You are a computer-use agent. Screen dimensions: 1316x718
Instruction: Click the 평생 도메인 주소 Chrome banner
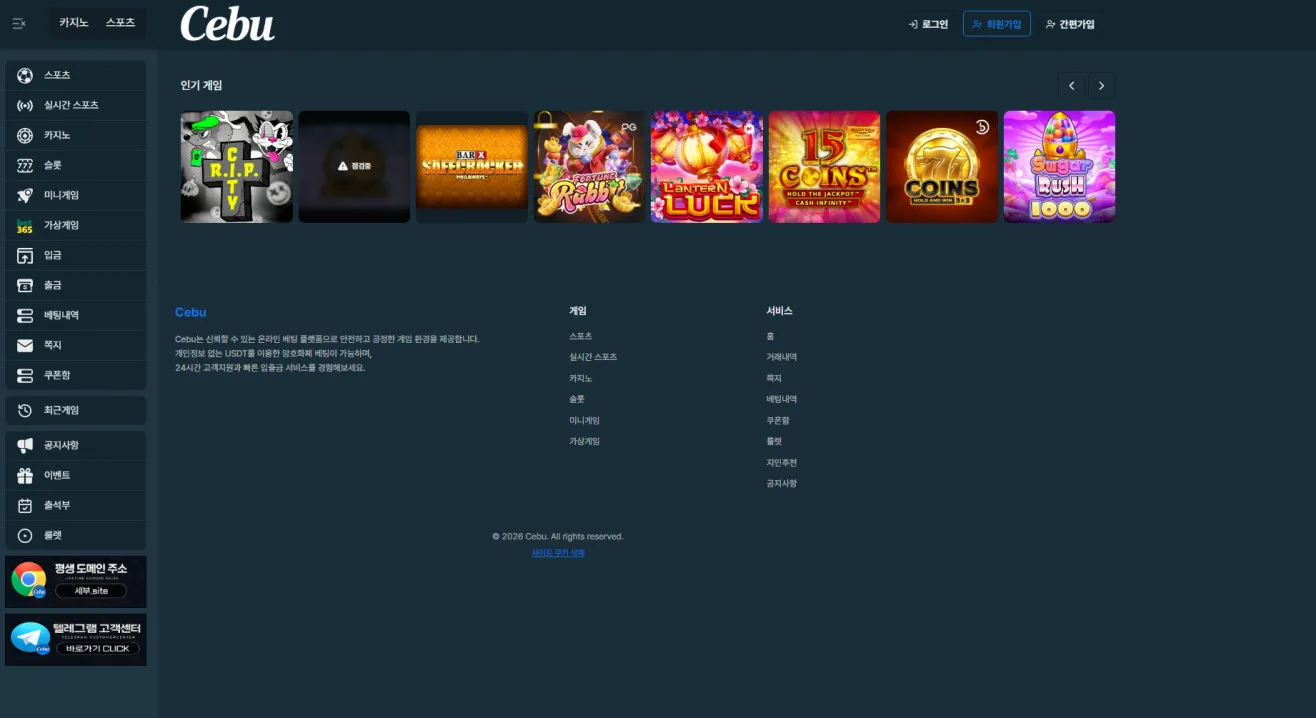[76, 582]
